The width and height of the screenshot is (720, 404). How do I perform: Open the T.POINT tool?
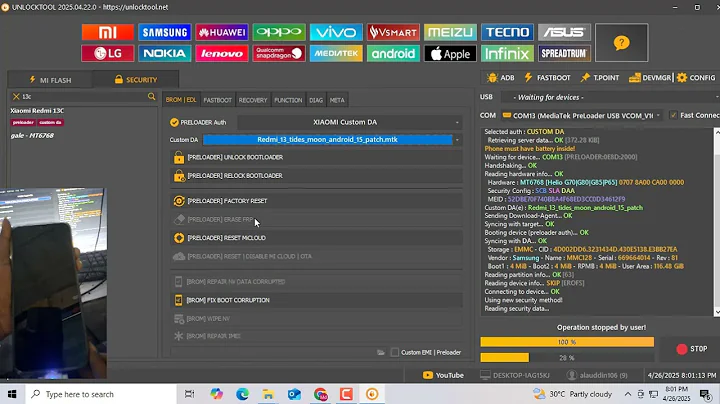click(x=600, y=78)
